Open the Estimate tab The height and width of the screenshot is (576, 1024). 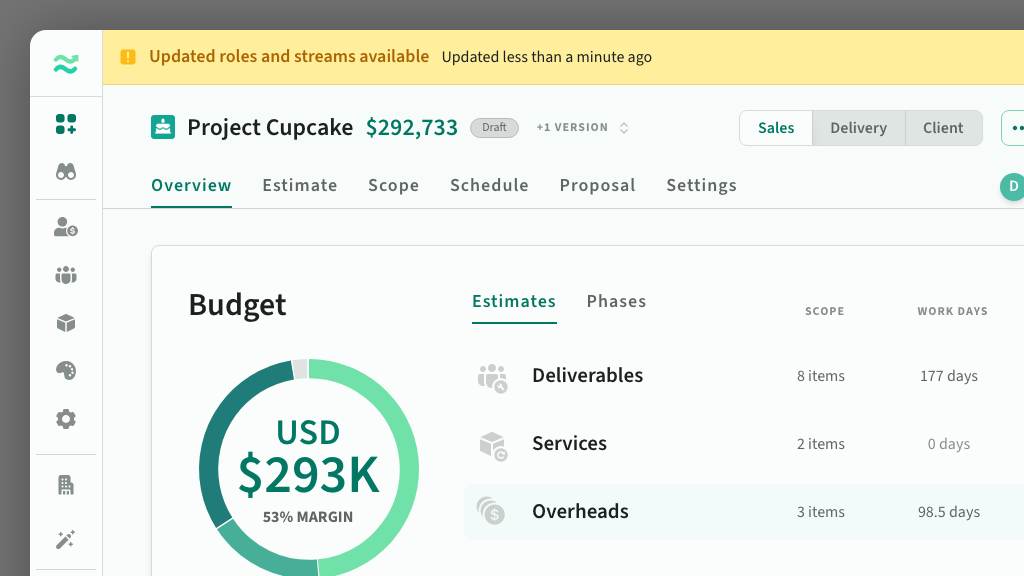point(300,185)
